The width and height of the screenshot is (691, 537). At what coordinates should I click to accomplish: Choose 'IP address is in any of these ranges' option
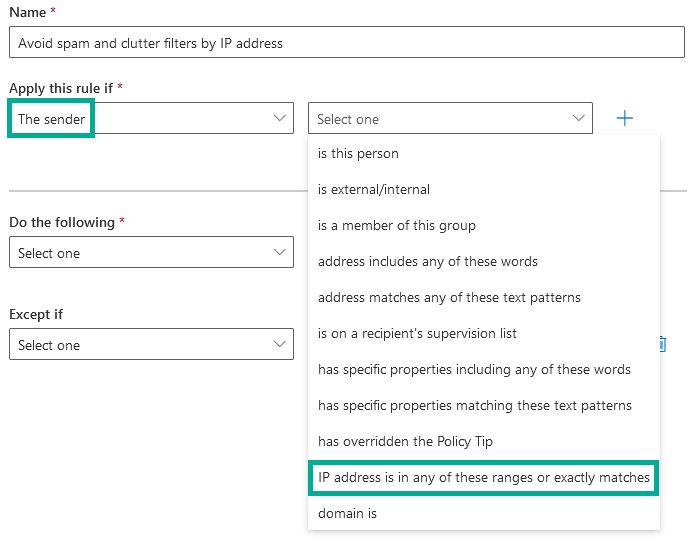point(483,478)
